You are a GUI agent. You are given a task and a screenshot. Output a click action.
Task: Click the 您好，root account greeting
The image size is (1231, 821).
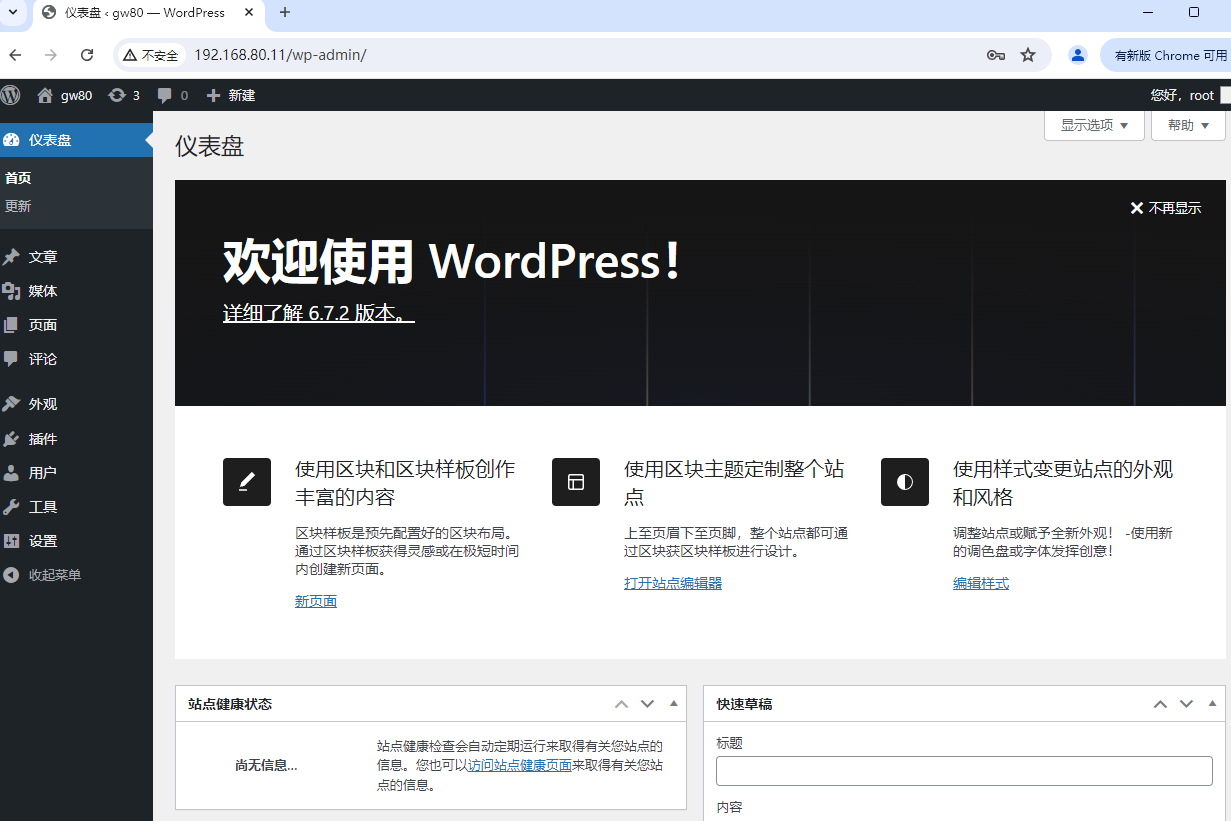click(x=1182, y=95)
